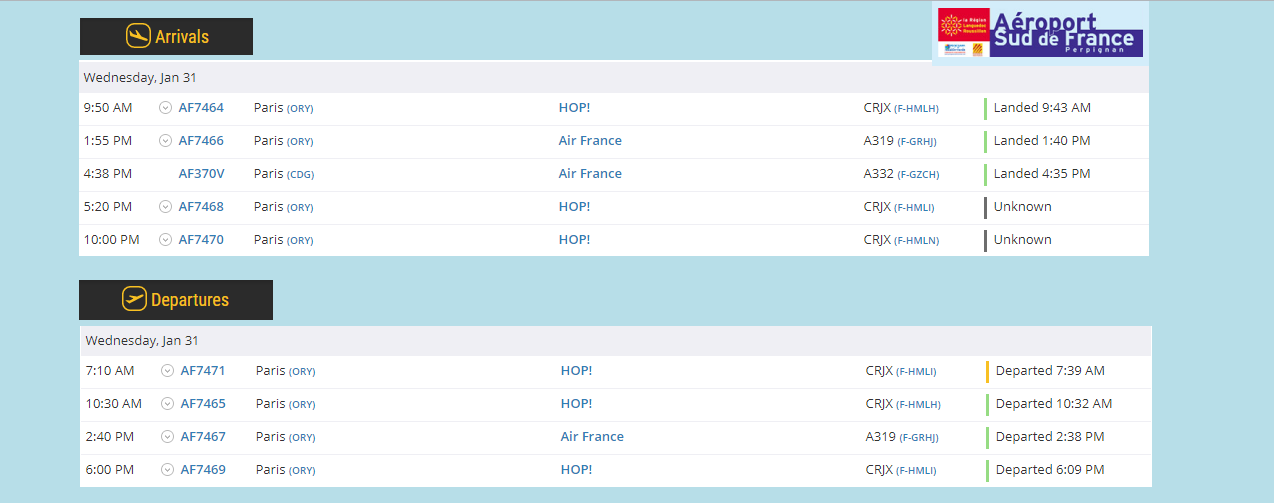Click registration (F-HMLI) in AF7471 row
The width and height of the screenshot is (1274, 503).
click(x=916, y=372)
